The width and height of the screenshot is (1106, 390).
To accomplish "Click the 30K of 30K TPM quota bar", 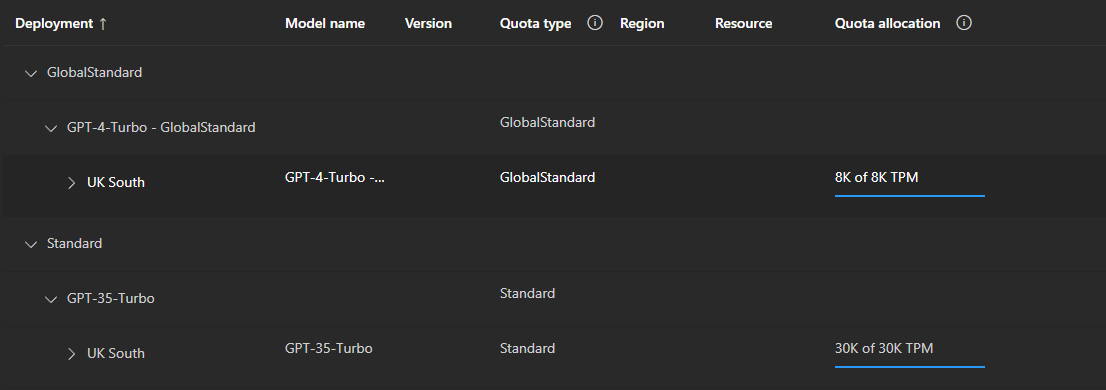I will coord(909,366).
